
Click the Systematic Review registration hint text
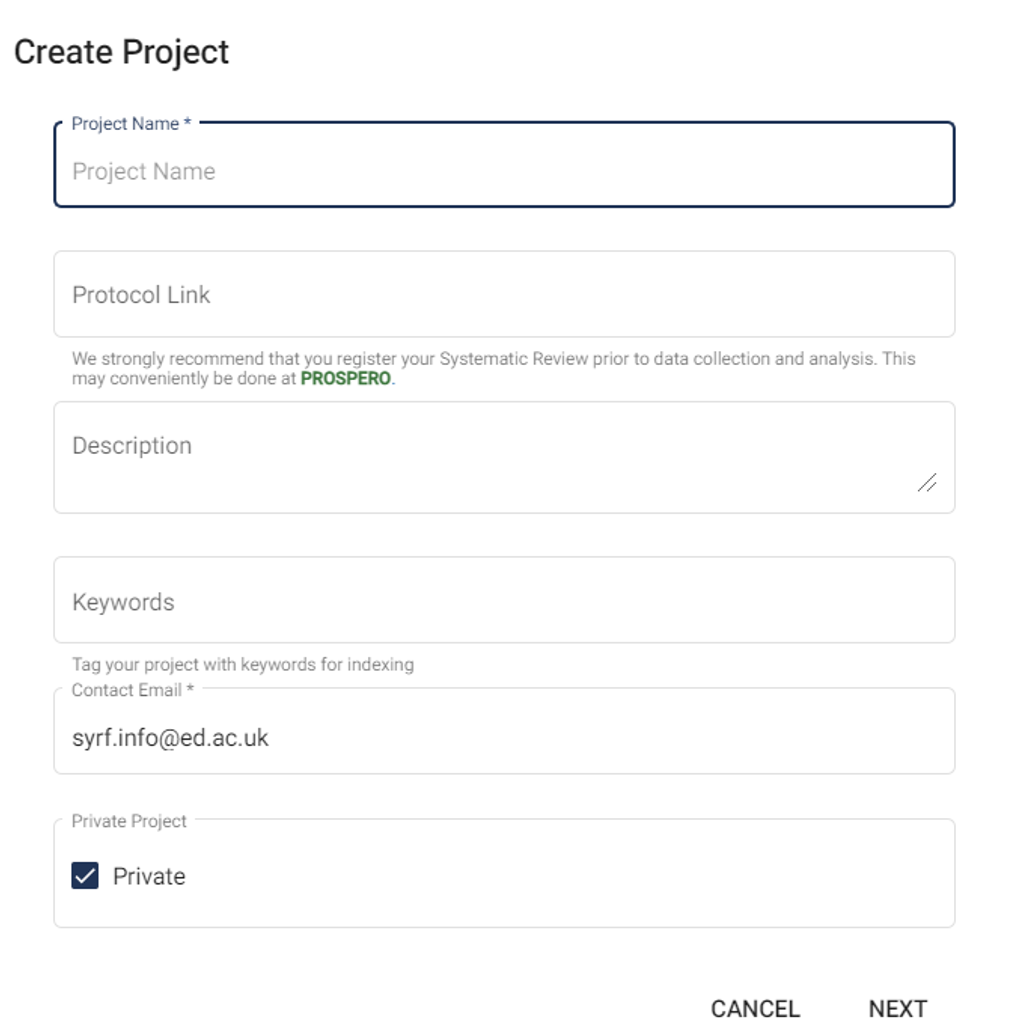[x=493, y=358]
